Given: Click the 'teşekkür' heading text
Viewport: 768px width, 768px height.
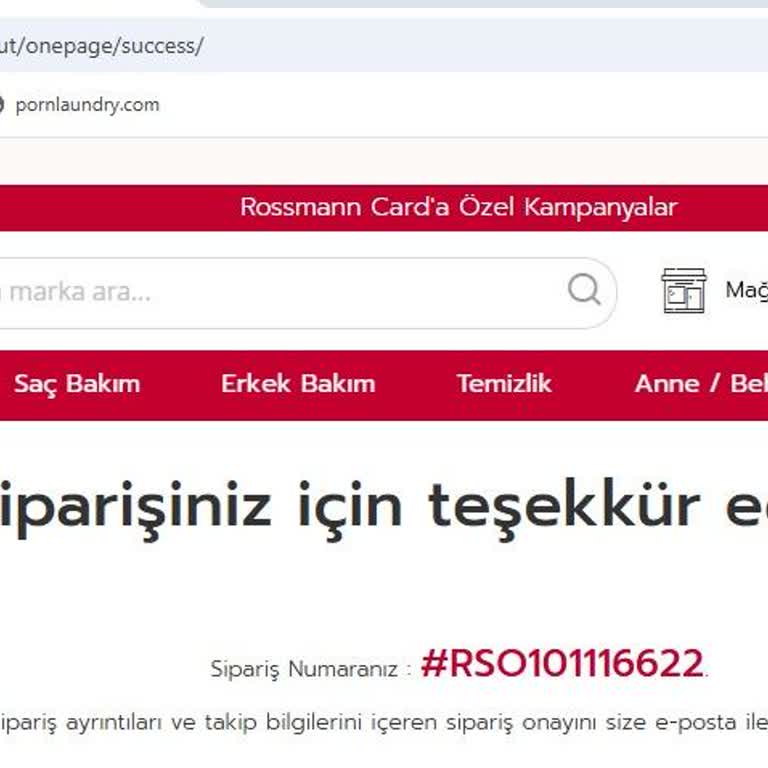Looking at the screenshot, I should [563, 507].
